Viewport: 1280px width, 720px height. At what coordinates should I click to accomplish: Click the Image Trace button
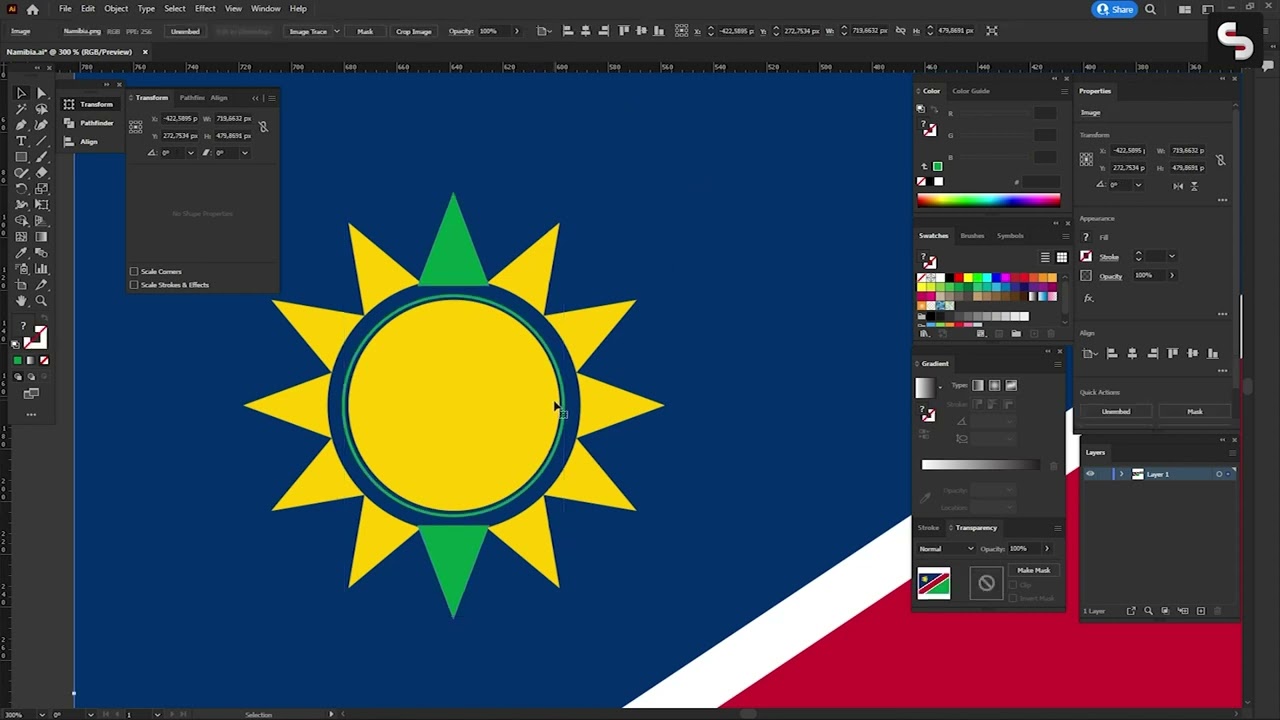pyautogui.click(x=308, y=31)
